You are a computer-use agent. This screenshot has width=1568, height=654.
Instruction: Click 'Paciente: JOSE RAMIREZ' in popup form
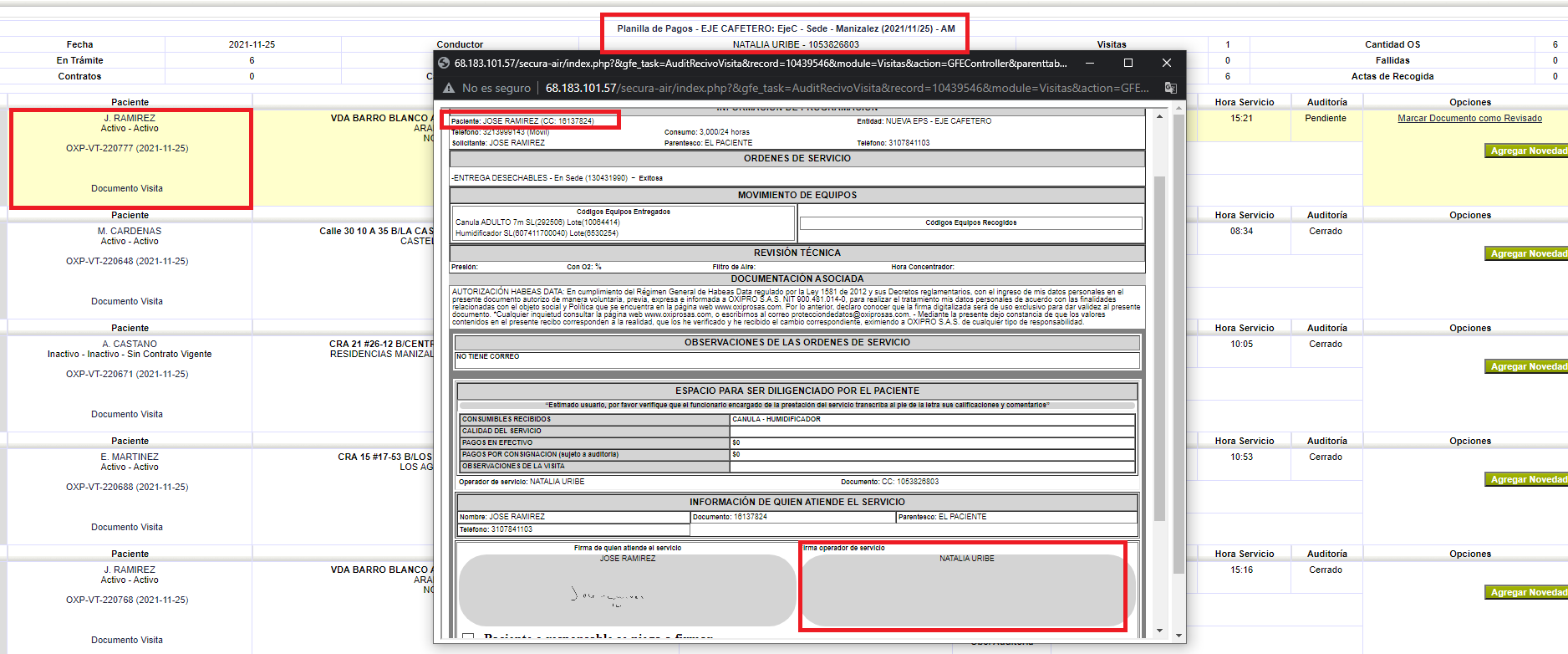[x=522, y=121]
